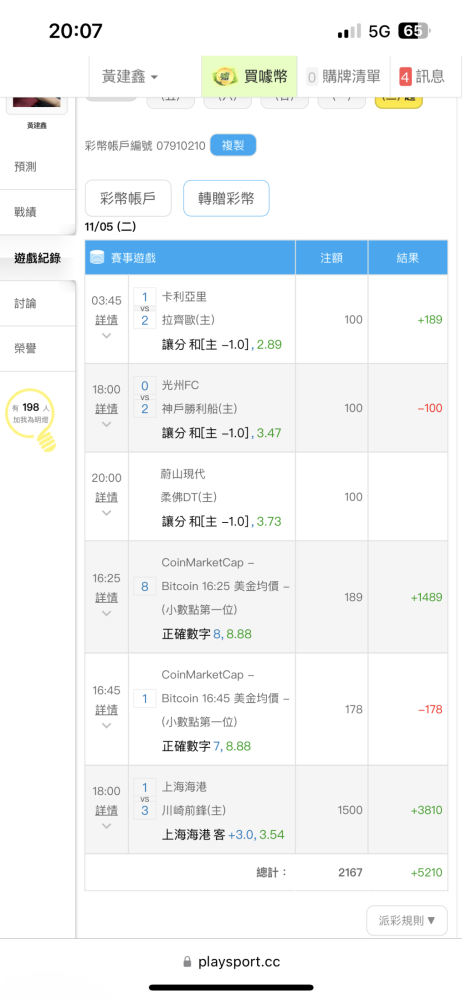The width and height of the screenshot is (462, 1000).
Task: Click the 複製 account number button
Action: [233, 145]
